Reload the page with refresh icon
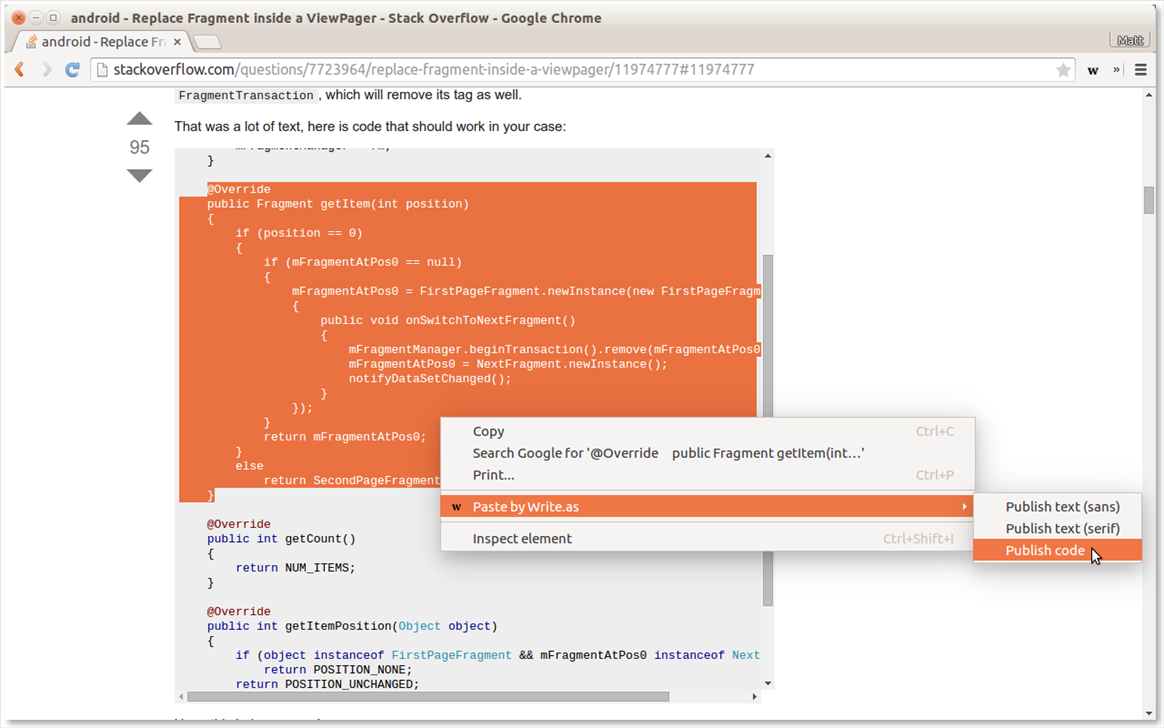Screen dimensions: 1164x728 (x=72, y=70)
